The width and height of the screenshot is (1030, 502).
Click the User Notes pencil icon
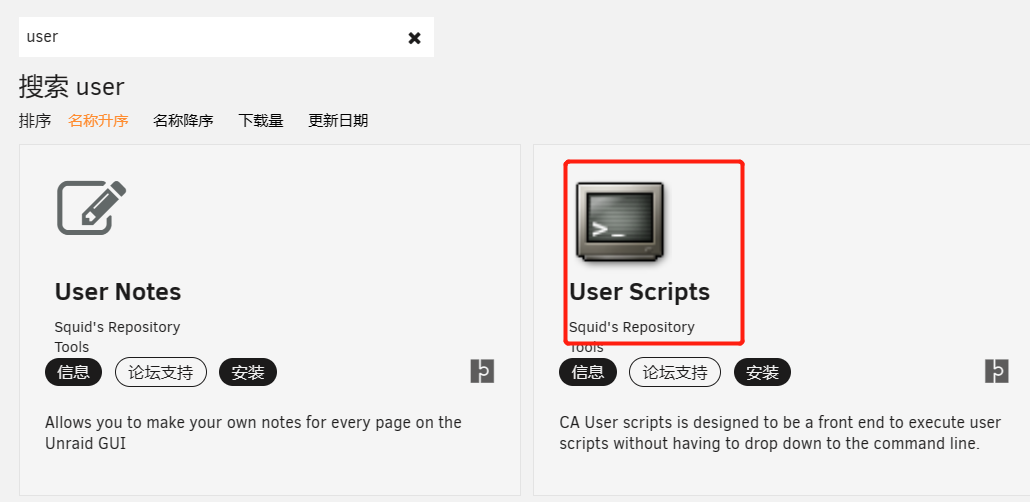tap(91, 207)
